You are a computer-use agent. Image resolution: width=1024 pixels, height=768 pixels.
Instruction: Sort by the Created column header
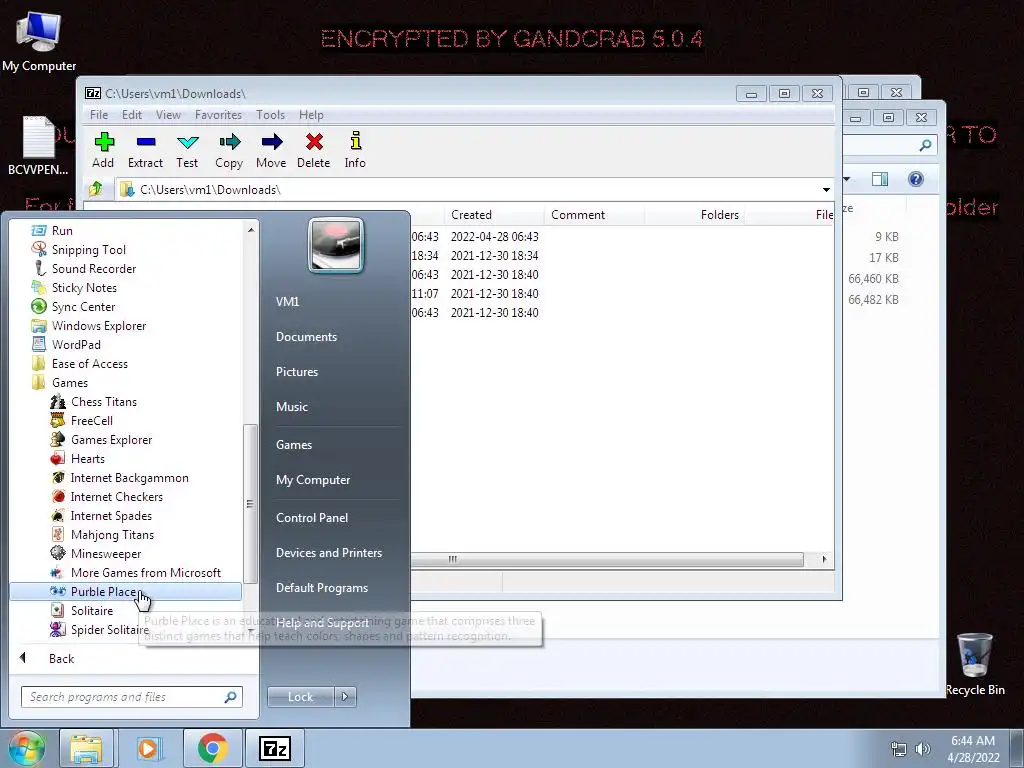(x=494, y=215)
